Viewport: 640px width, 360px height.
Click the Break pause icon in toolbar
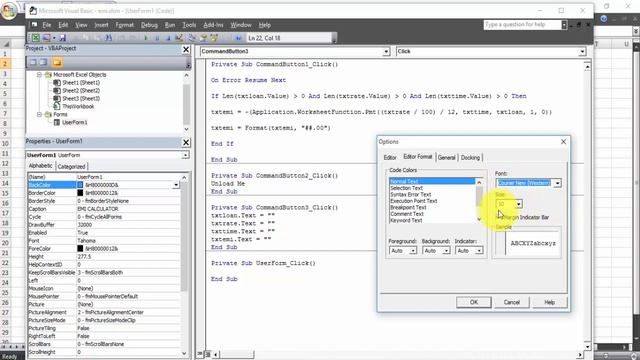pyautogui.click(x=157, y=38)
